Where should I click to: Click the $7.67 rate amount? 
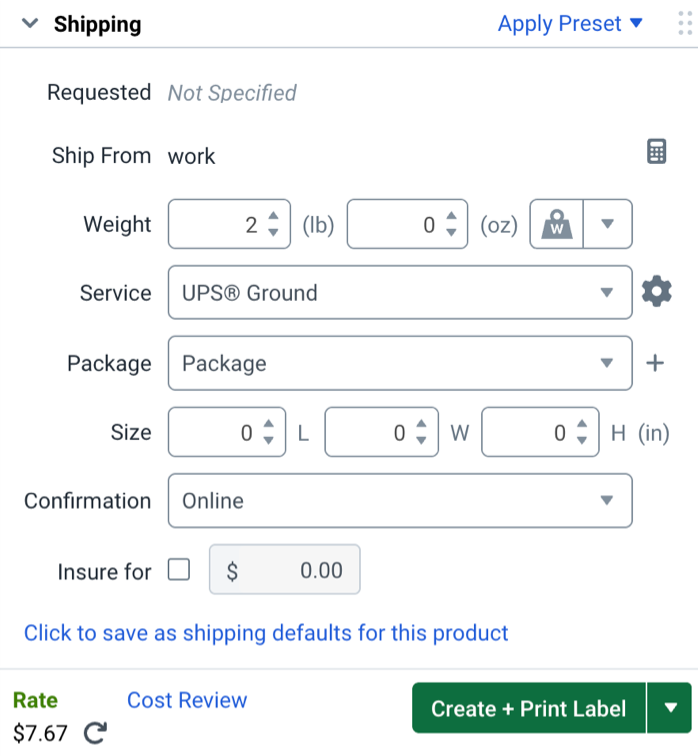pyautogui.click(x=40, y=733)
